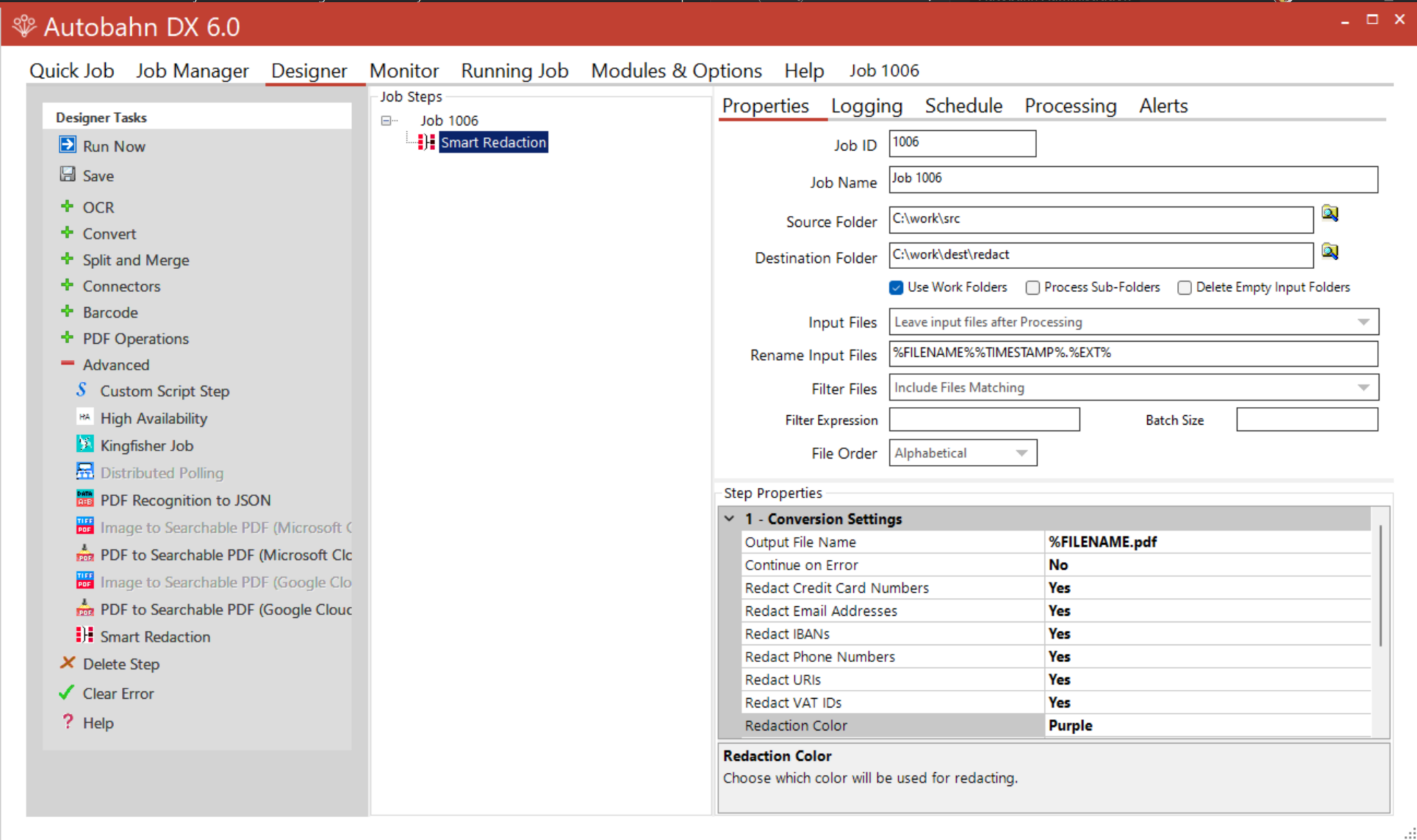Open the Destination Folder browse icon
The width and height of the screenshot is (1417, 840).
1330,252
